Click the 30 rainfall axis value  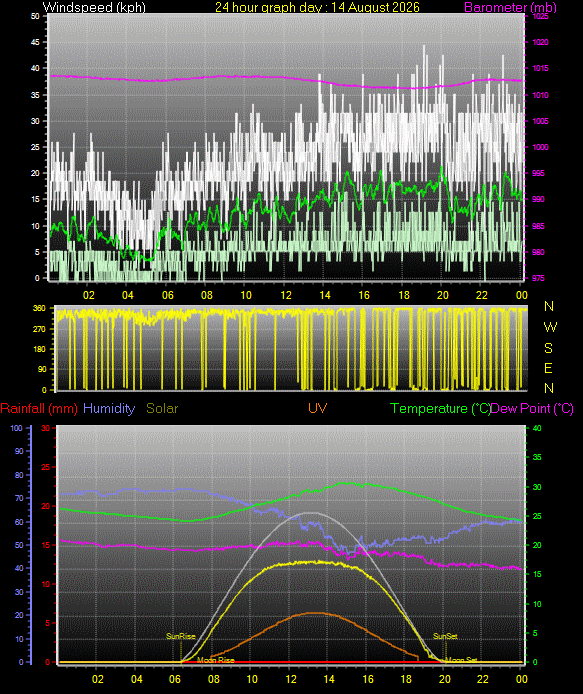(x=46, y=428)
